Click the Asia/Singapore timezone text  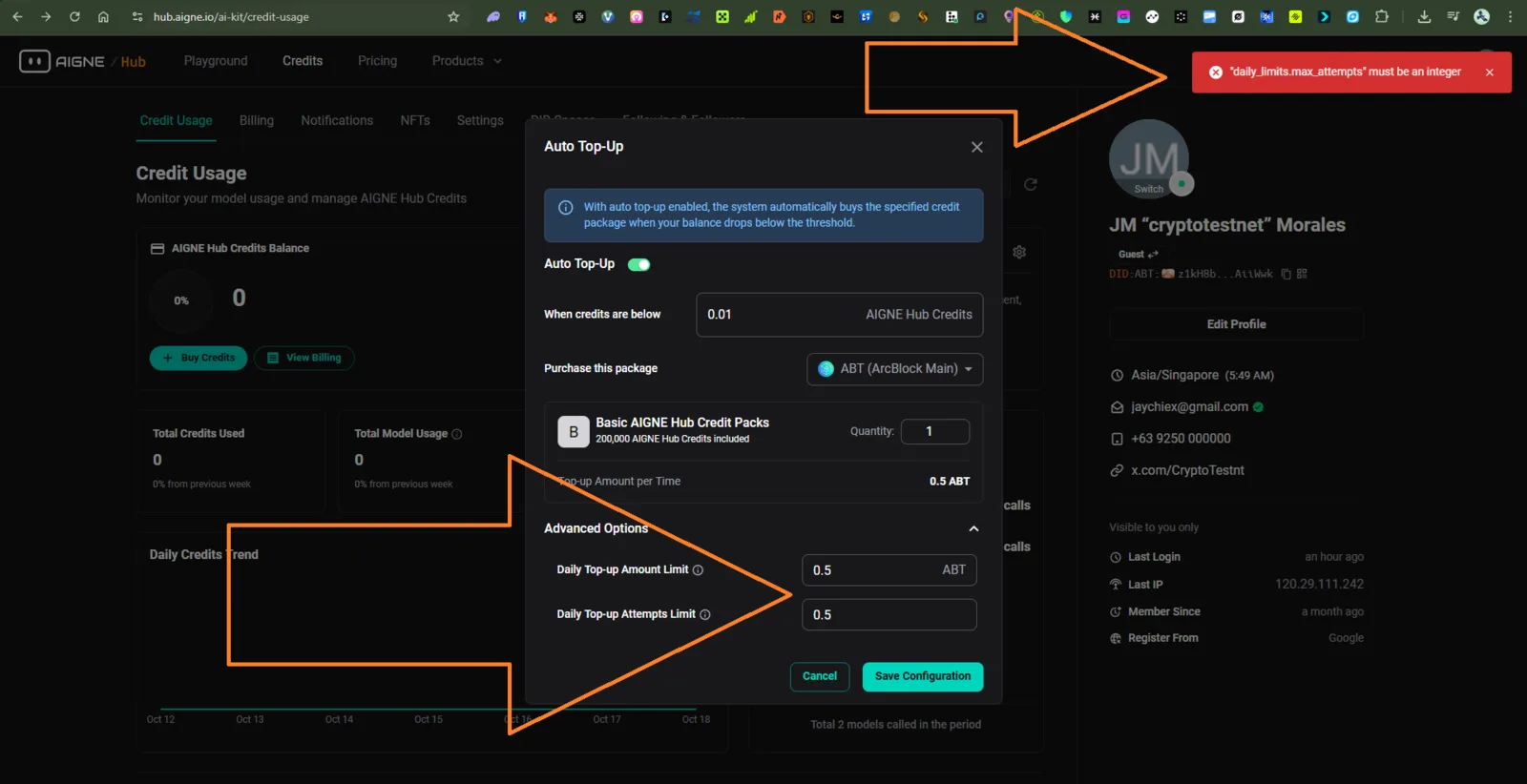pos(1175,376)
